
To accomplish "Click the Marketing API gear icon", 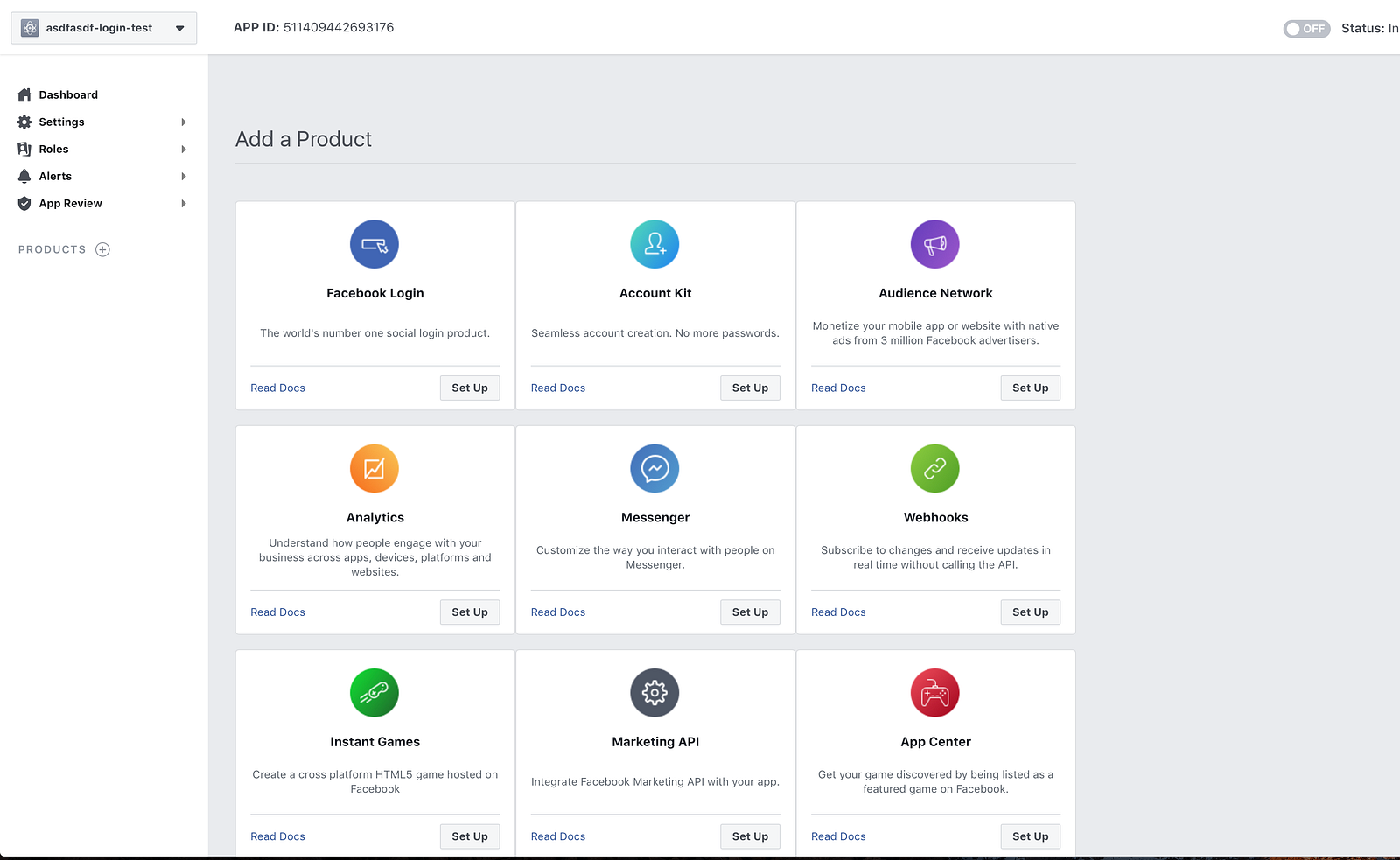I will [654, 692].
